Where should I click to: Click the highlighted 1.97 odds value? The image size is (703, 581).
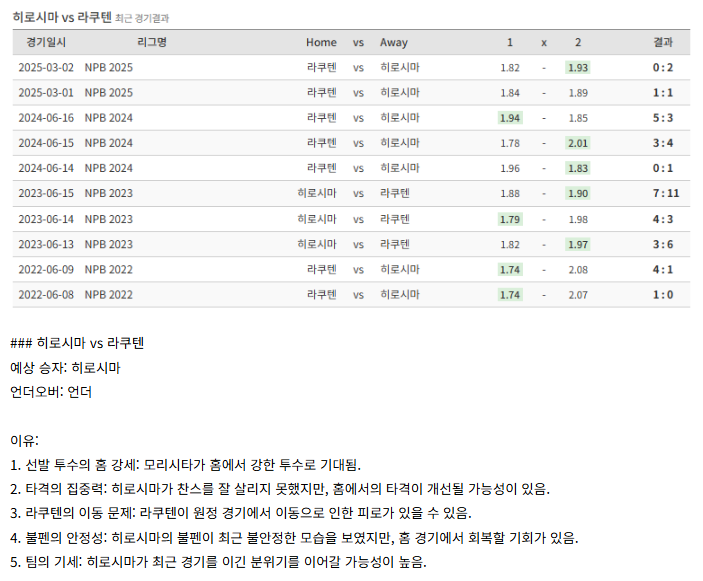[x=578, y=244]
